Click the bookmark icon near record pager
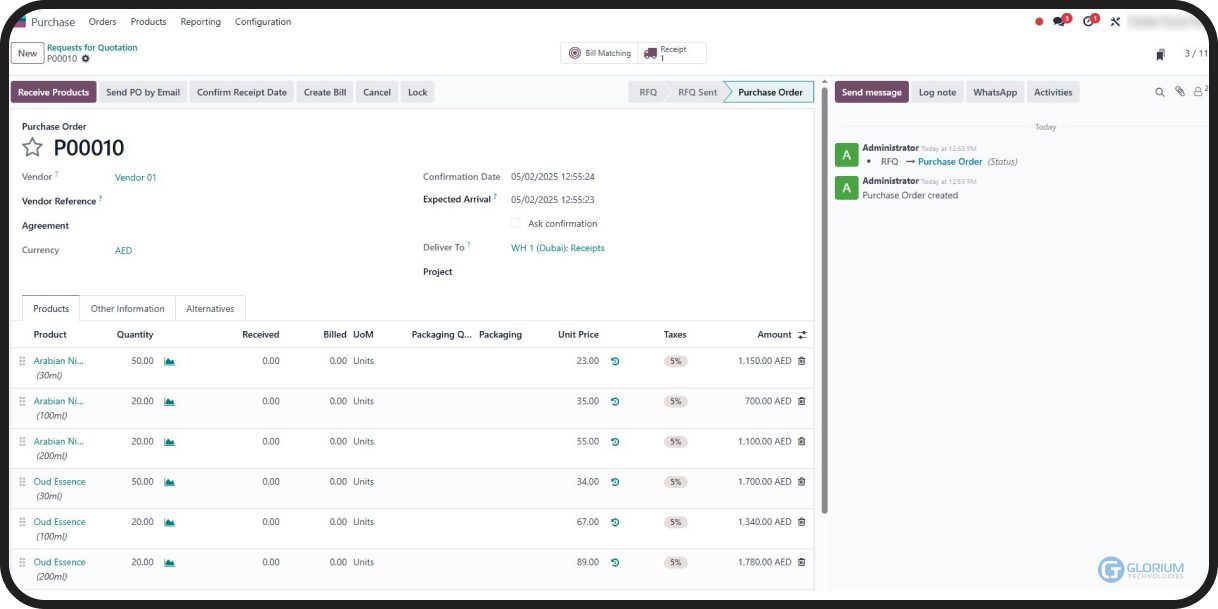This screenshot has height=609, width=1218. click(1160, 54)
